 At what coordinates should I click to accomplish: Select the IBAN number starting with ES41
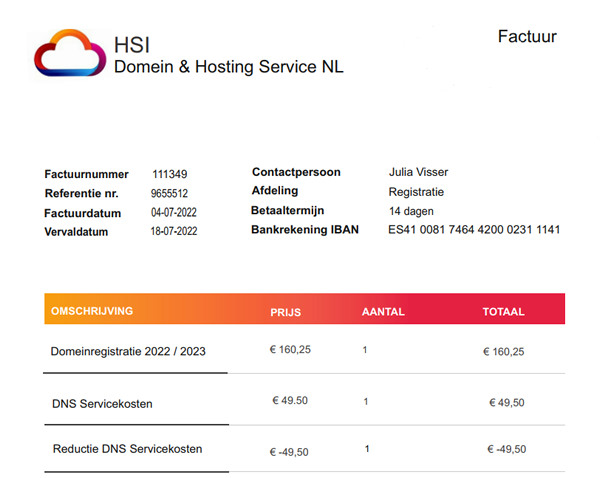coord(474,230)
